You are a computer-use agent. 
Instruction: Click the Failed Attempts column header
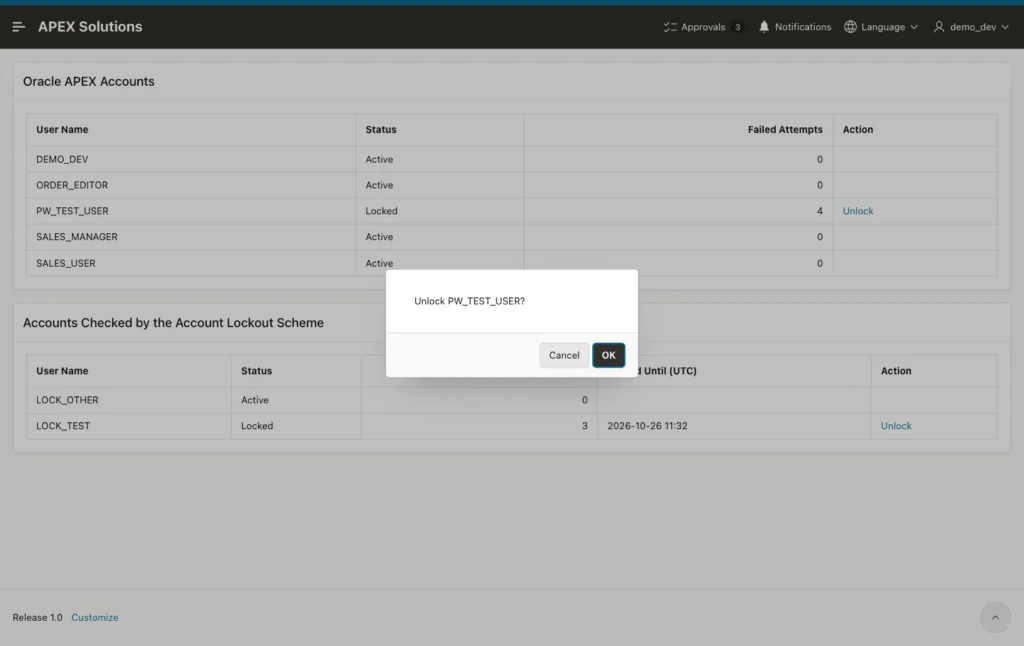(785, 129)
